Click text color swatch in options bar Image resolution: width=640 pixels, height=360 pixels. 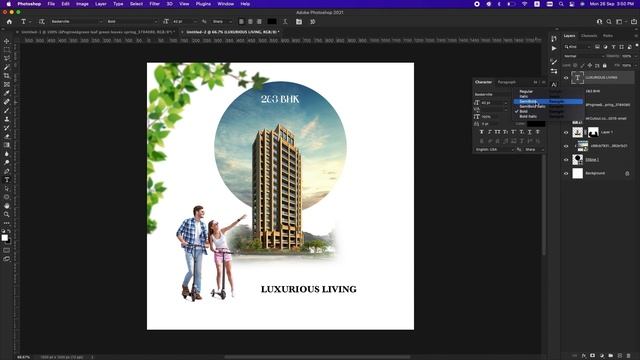click(272, 22)
